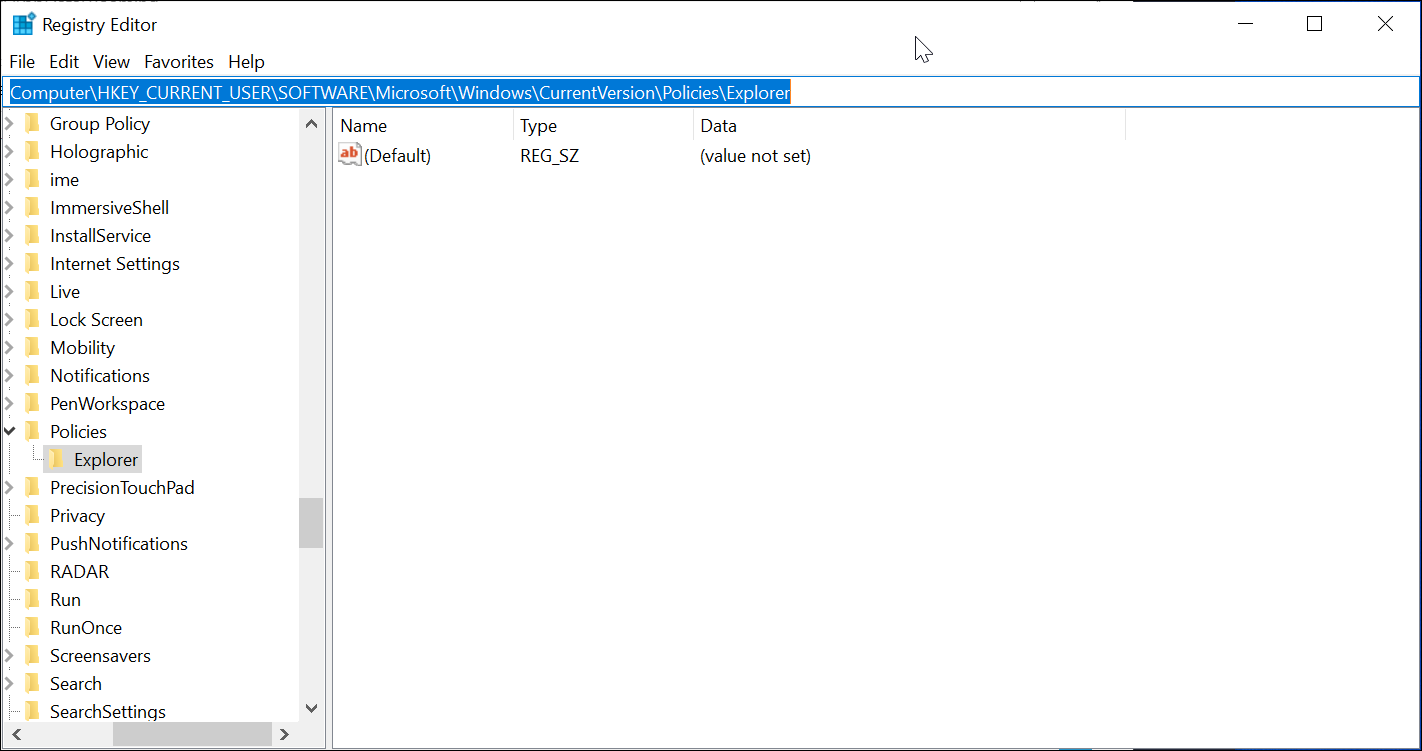The width and height of the screenshot is (1422, 751).
Task: Click the registry path address bar
Action: pyautogui.click(x=711, y=93)
